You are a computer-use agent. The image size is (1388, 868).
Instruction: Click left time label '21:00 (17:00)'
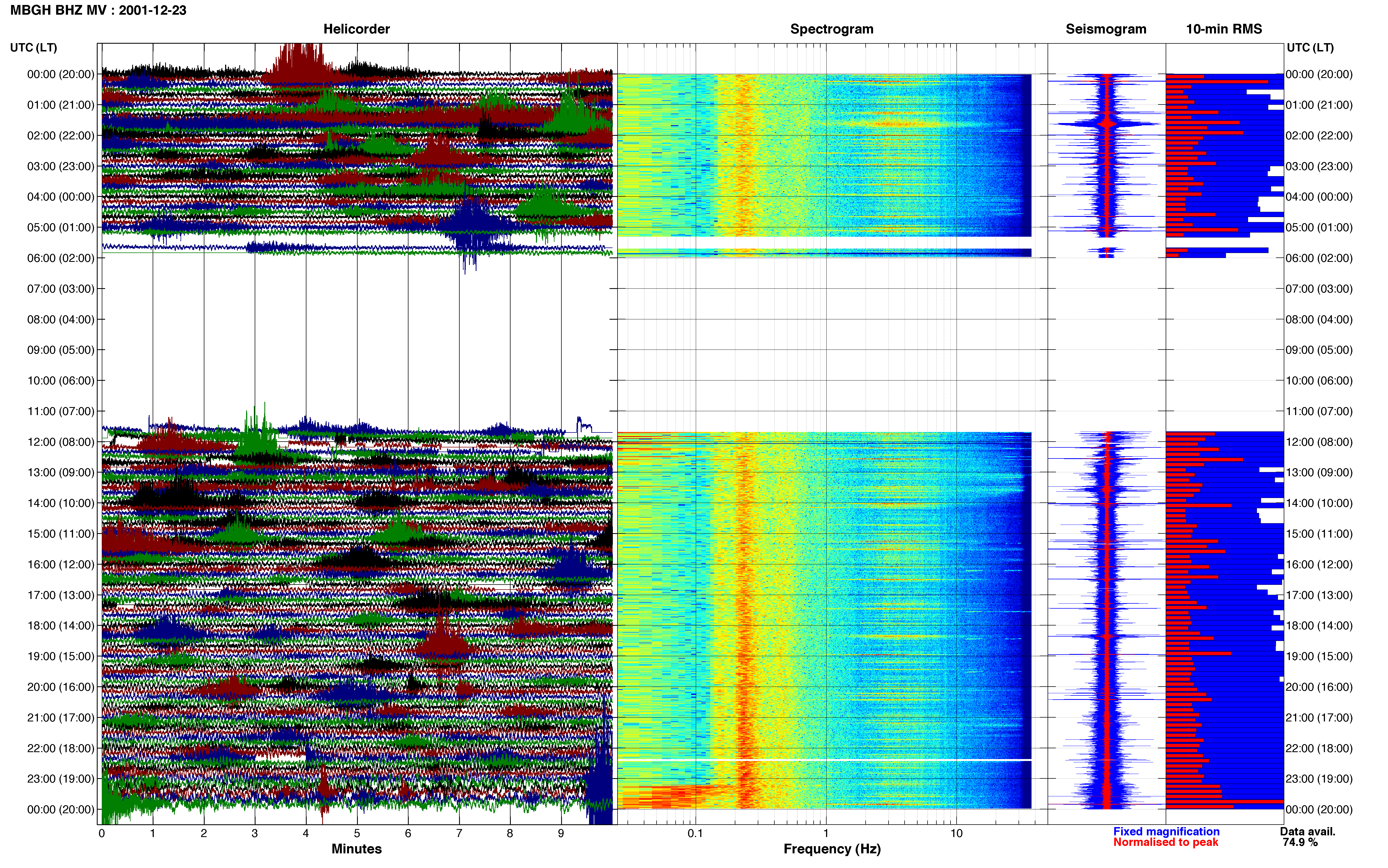click(61, 717)
